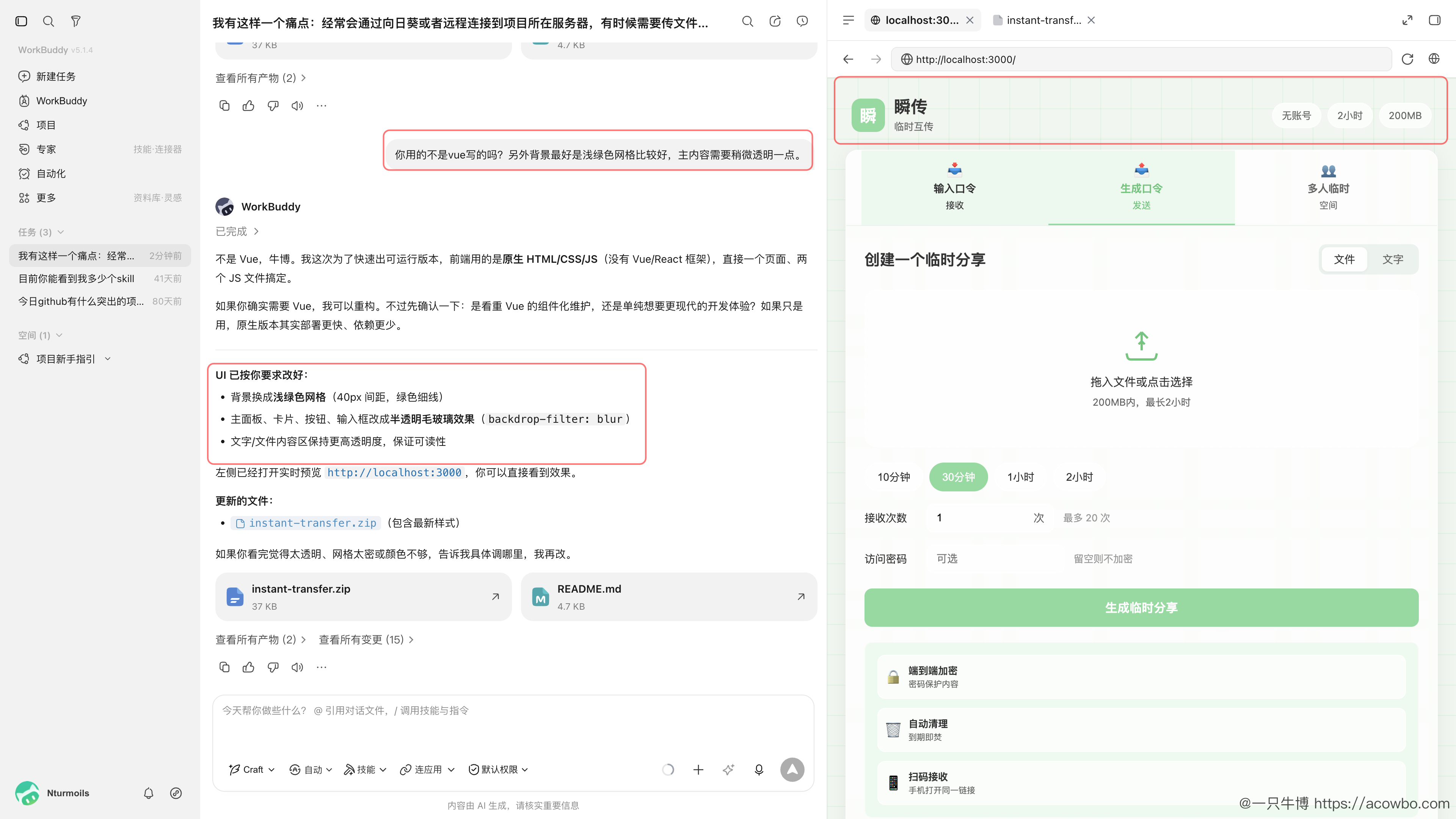Open the README.md file card
This screenshot has height=819, width=1456.
tap(668, 597)
